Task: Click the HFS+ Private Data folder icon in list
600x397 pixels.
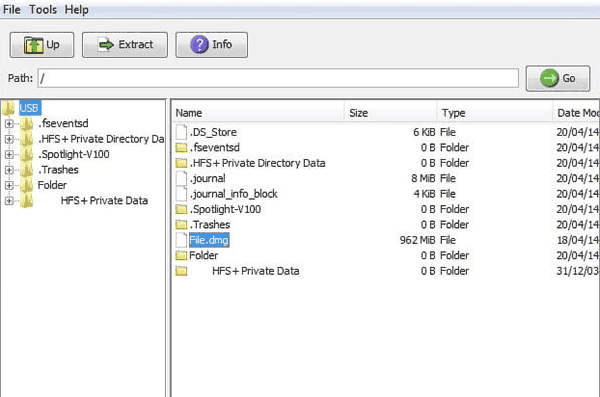Action: pyautogui.click(x=181, y=271)
